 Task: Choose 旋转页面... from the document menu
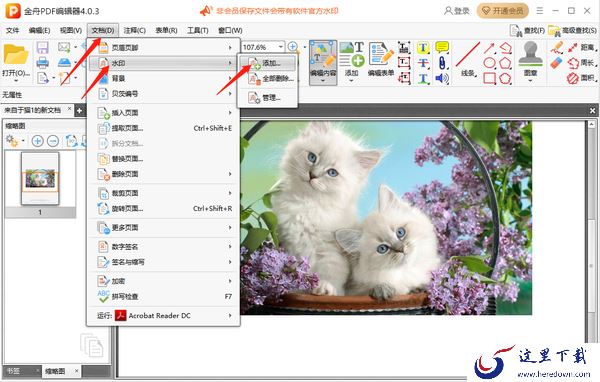pos(164,209)
